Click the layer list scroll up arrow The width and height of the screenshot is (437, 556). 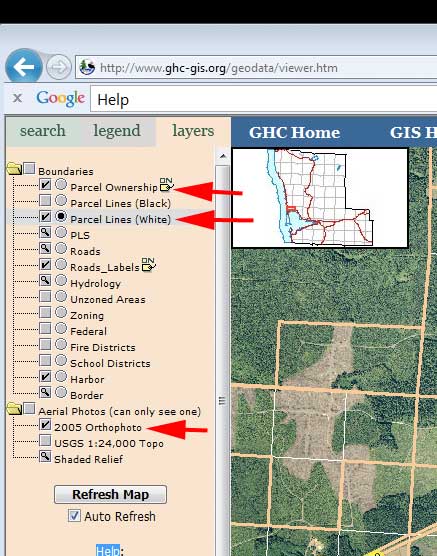tap(222, 156)
